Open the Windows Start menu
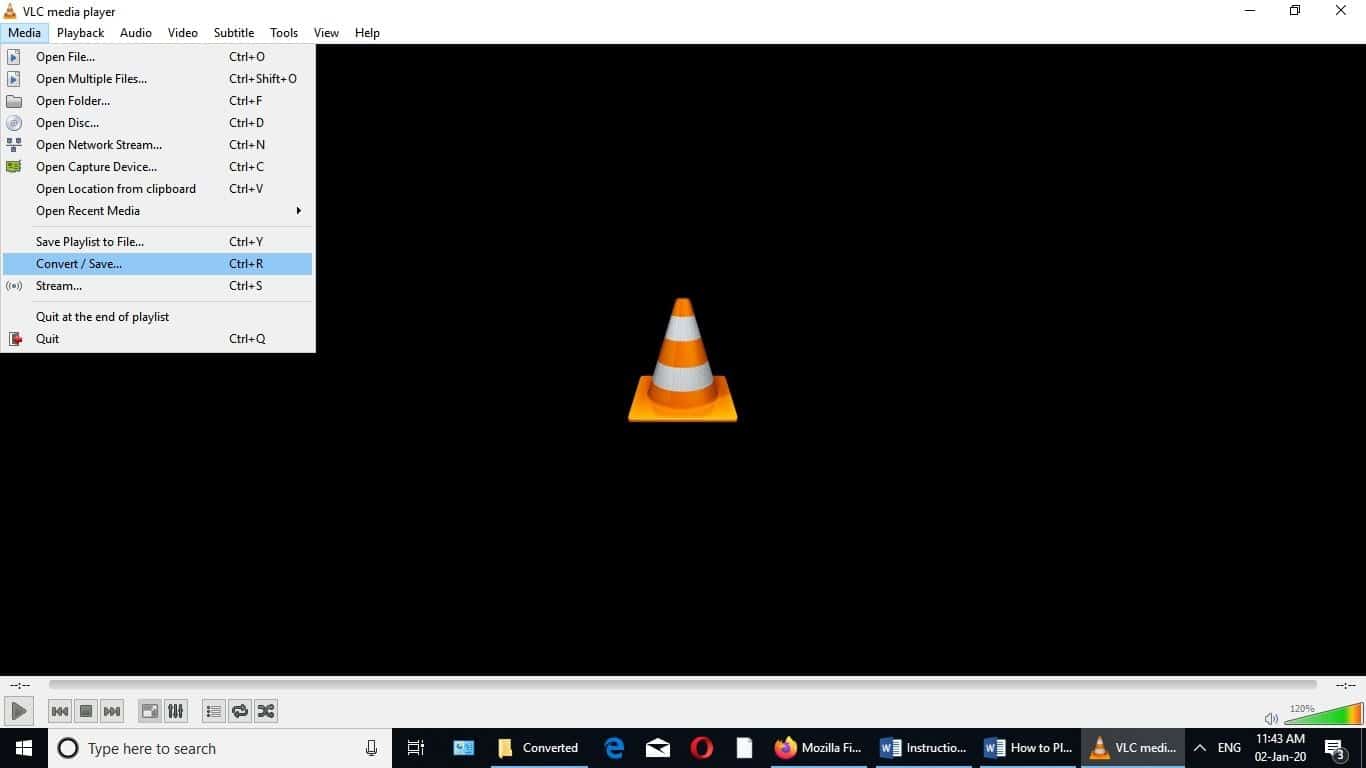This screenshot has width=1366, height=768. [x=24, y=748]
